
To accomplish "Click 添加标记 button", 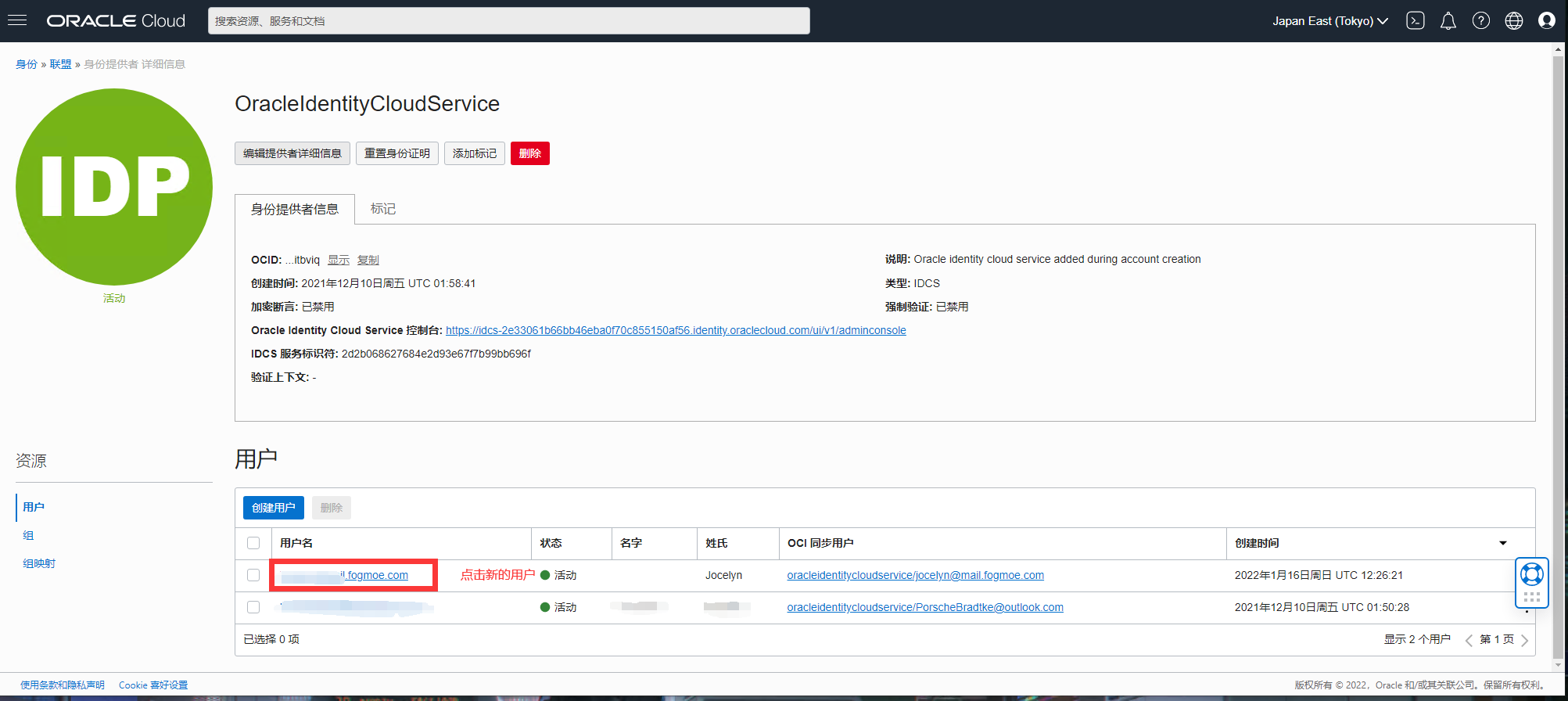I will point(475,153).
